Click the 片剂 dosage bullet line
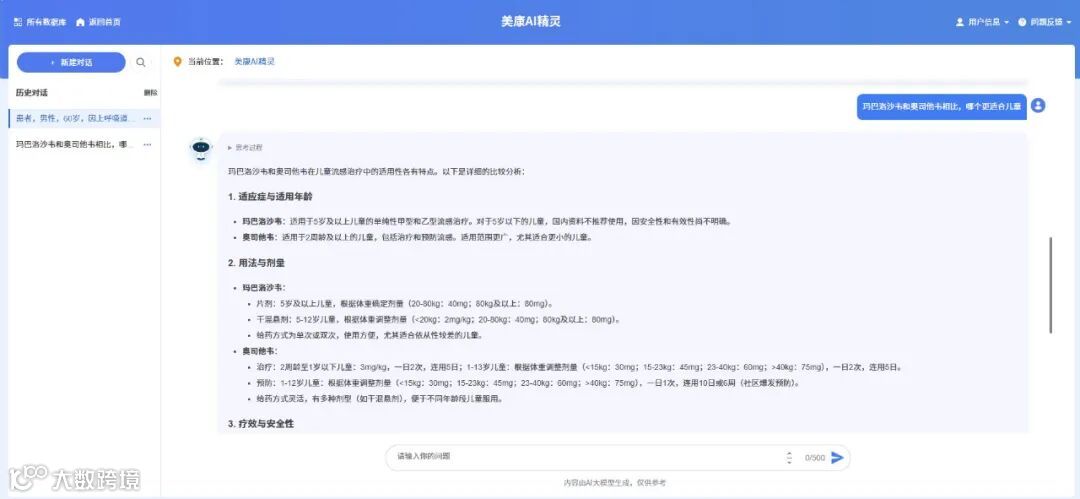Screen dimensions: 1080x499 pyautogui.click(x=405, y=303)
